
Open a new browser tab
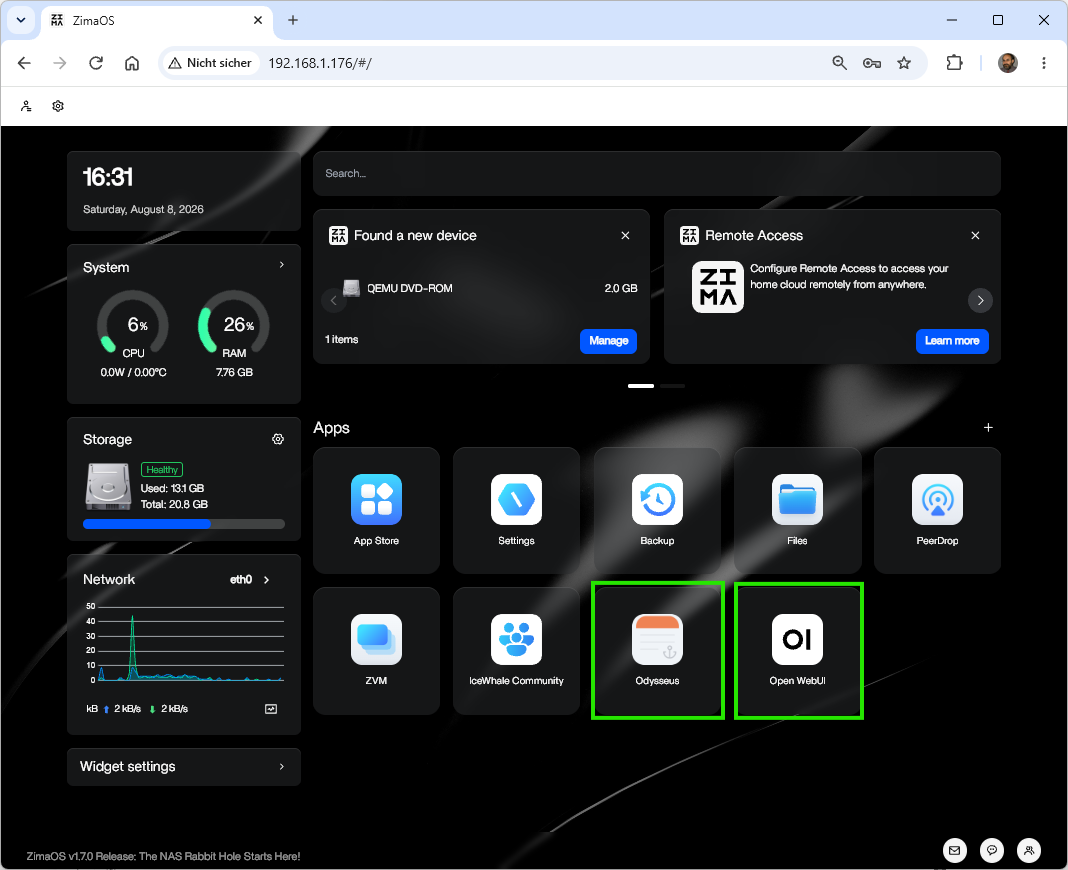pos(293,20)
